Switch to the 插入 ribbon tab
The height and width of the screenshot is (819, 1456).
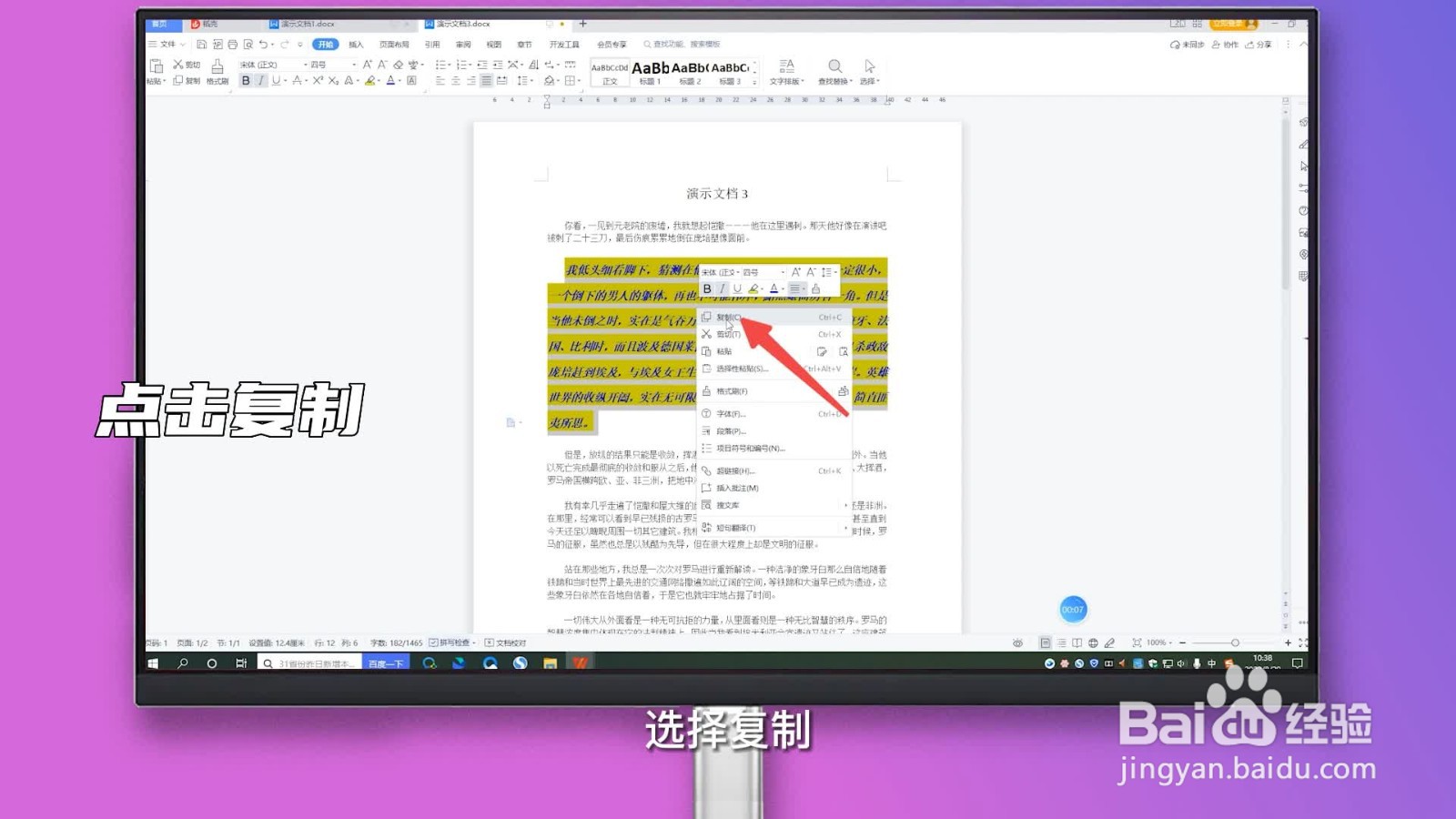click(356, 44)
